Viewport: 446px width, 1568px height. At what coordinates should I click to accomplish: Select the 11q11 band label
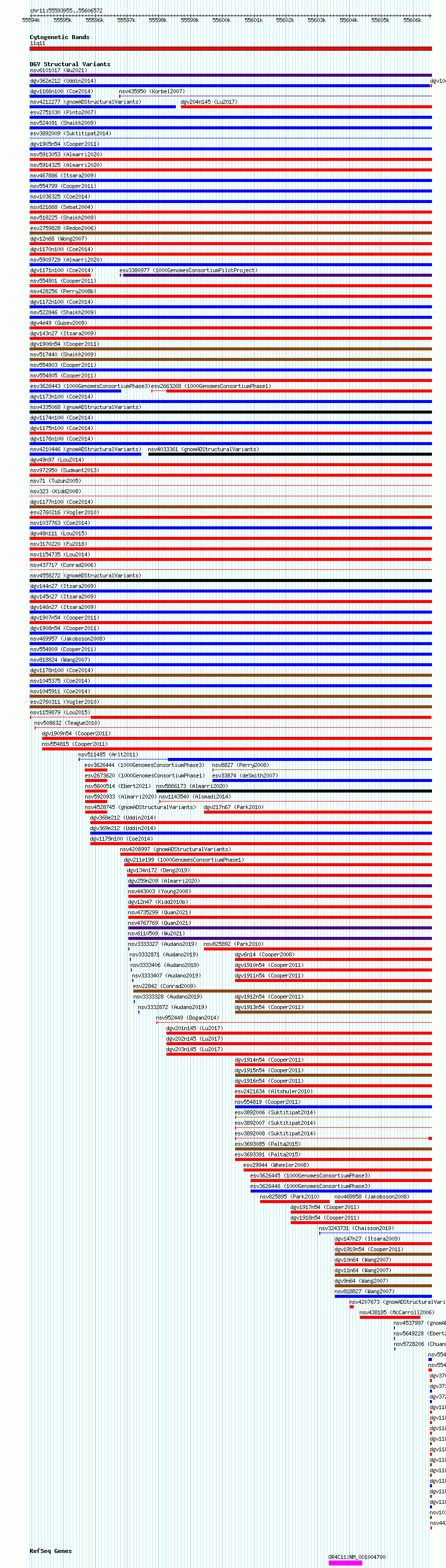coord(38,43)
